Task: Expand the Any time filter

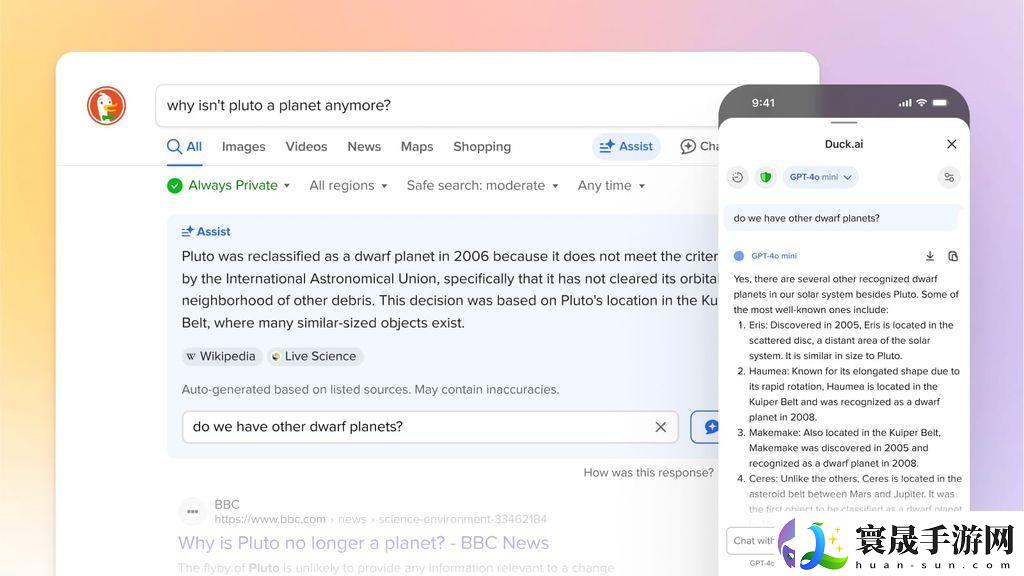Action: click(x=610, y=185)
